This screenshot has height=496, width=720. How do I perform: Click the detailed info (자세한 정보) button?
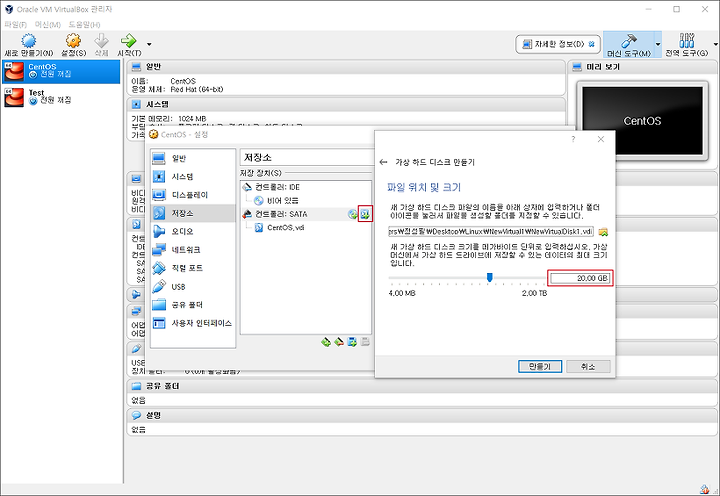(x=558, y=44)
